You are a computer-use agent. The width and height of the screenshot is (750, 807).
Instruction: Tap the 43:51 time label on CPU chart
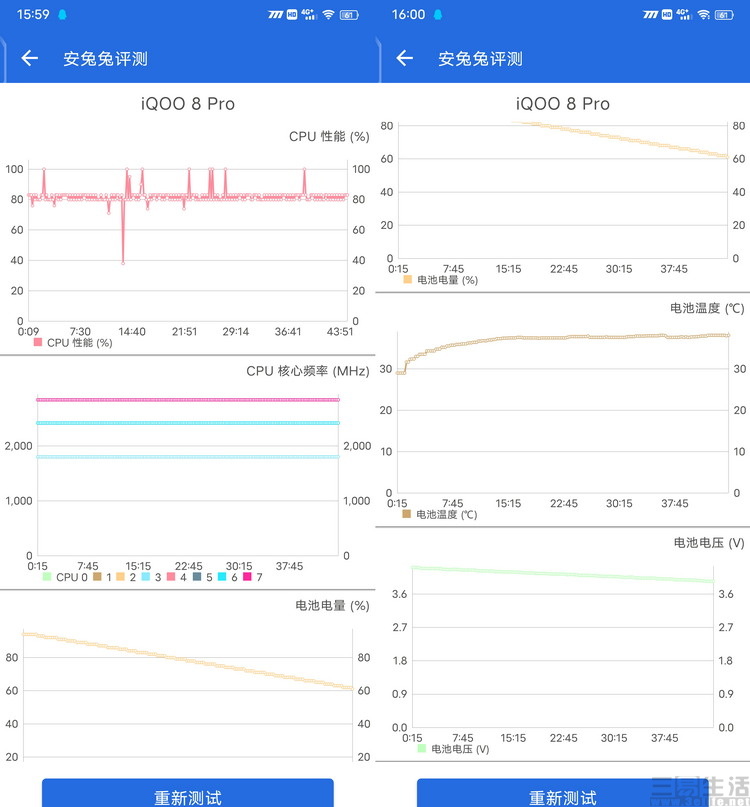click(340, 331)
